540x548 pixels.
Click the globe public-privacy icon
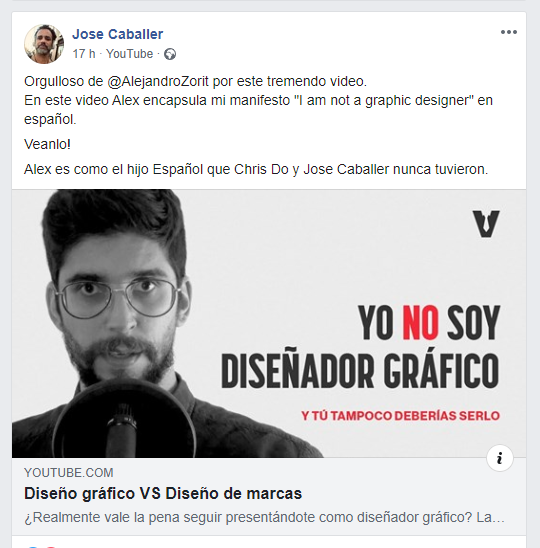(x=170, y=54)
